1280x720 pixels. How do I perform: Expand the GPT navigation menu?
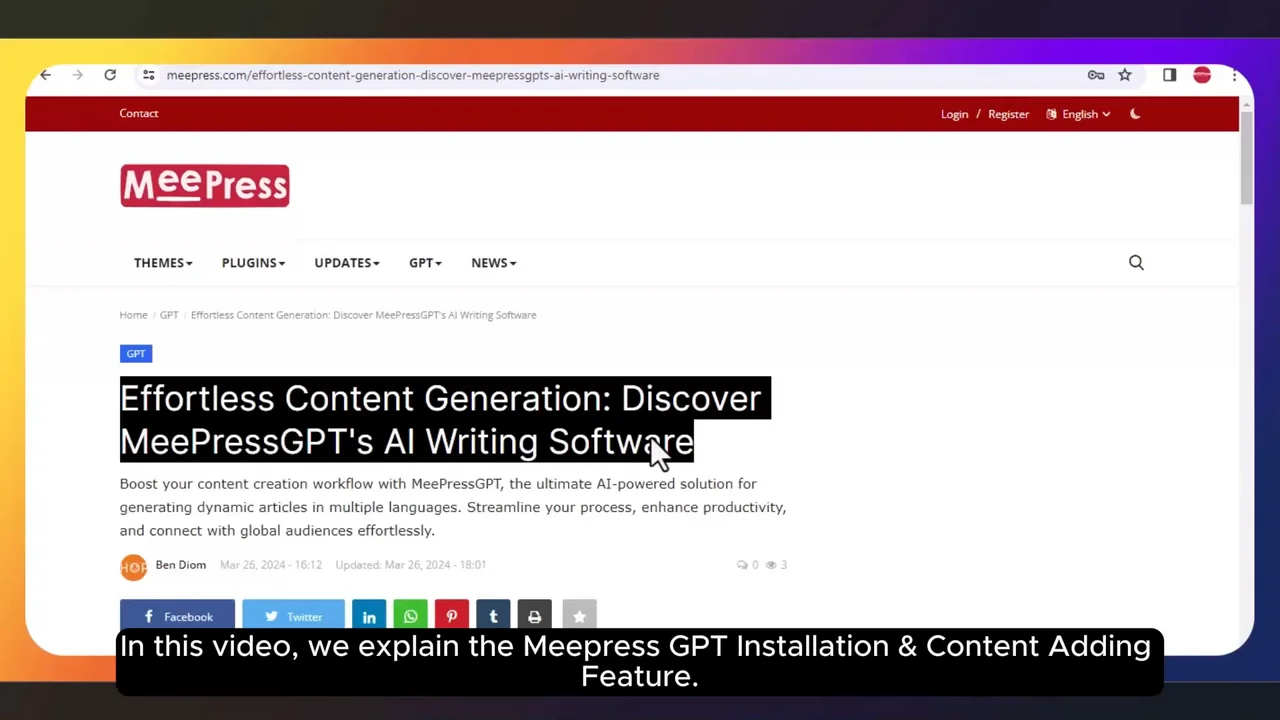pos(425,263)
